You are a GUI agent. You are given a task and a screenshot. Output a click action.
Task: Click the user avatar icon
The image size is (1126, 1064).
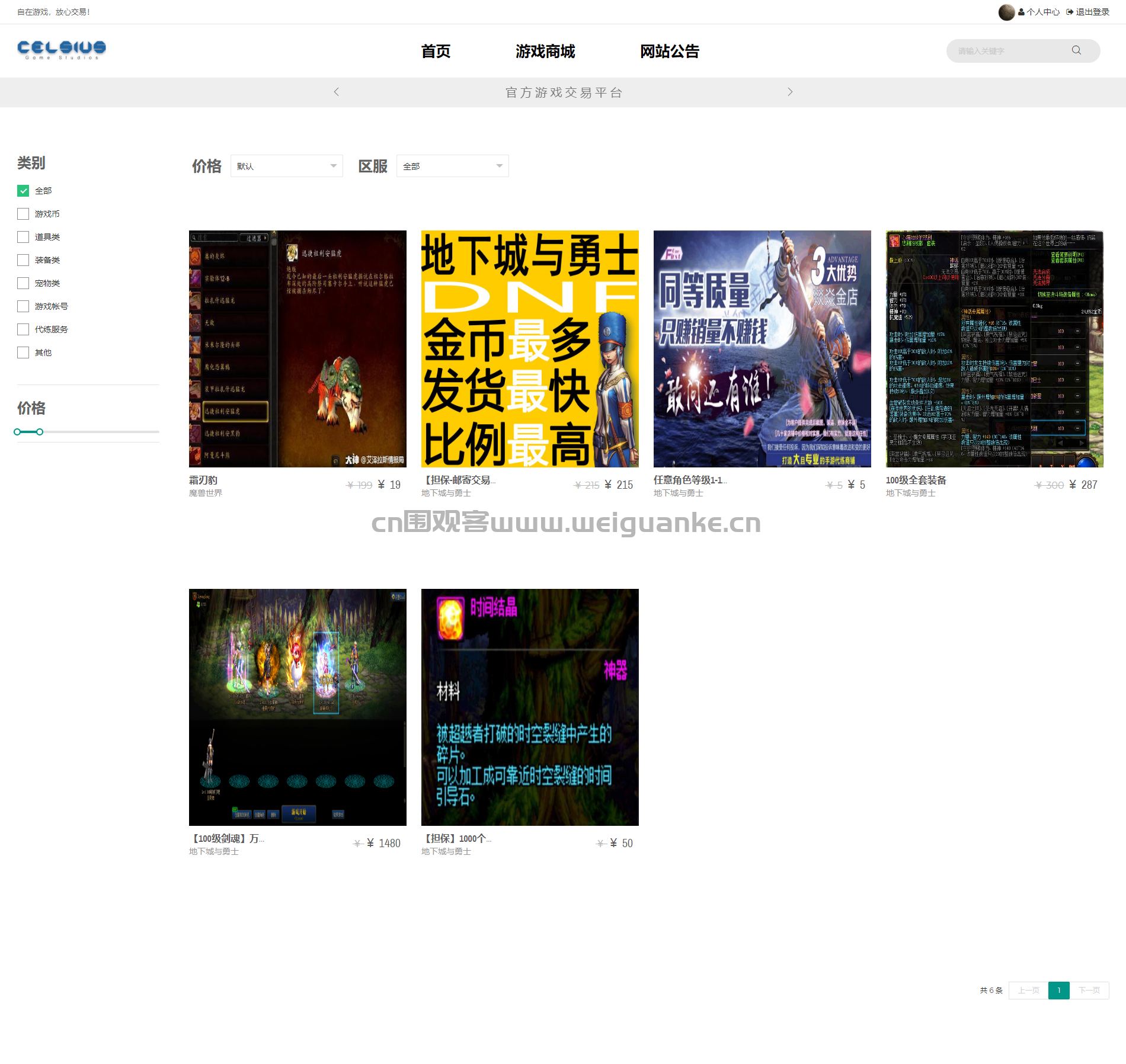point(1006,12)
